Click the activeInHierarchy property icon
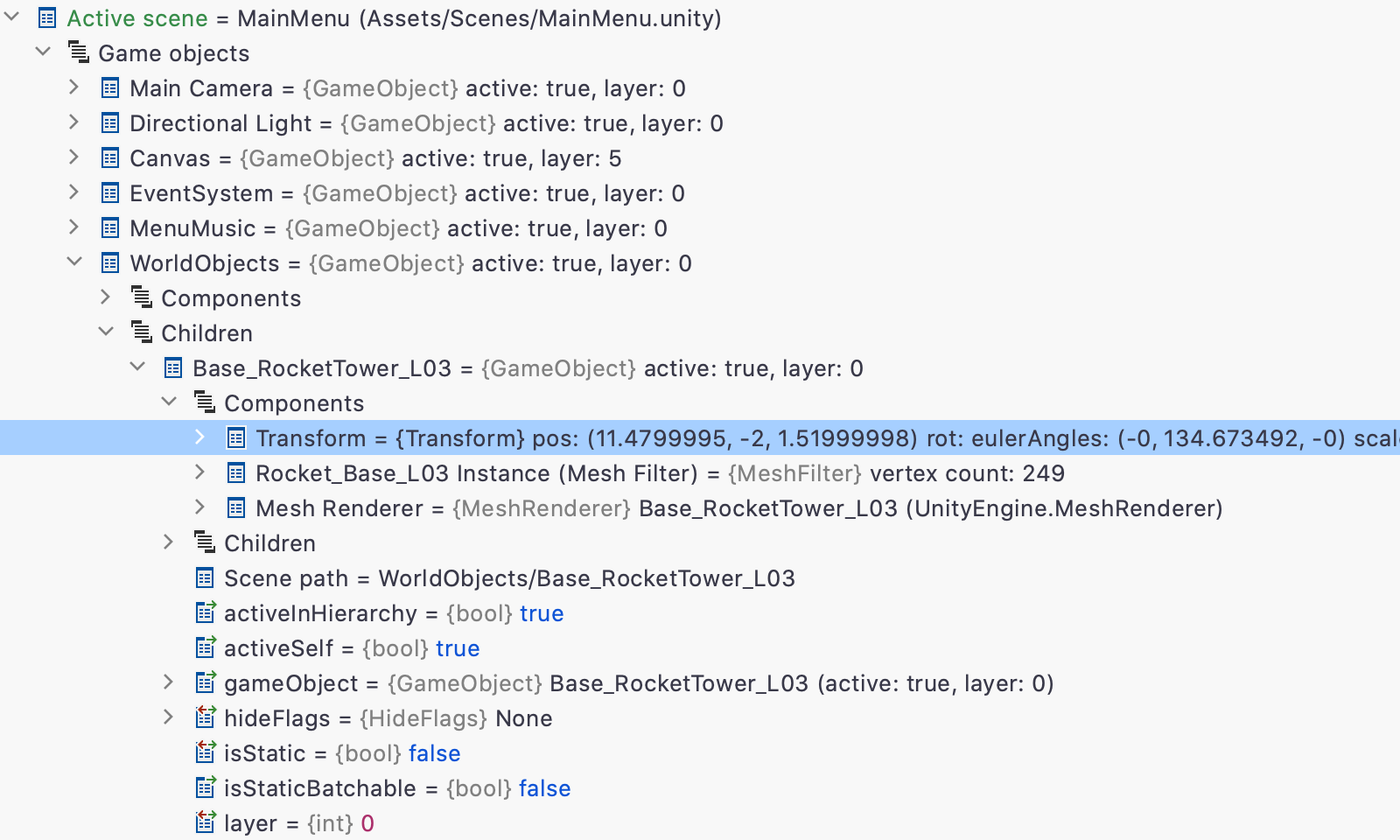Viewport: 1400px width, 840px height. click(206, 612)
